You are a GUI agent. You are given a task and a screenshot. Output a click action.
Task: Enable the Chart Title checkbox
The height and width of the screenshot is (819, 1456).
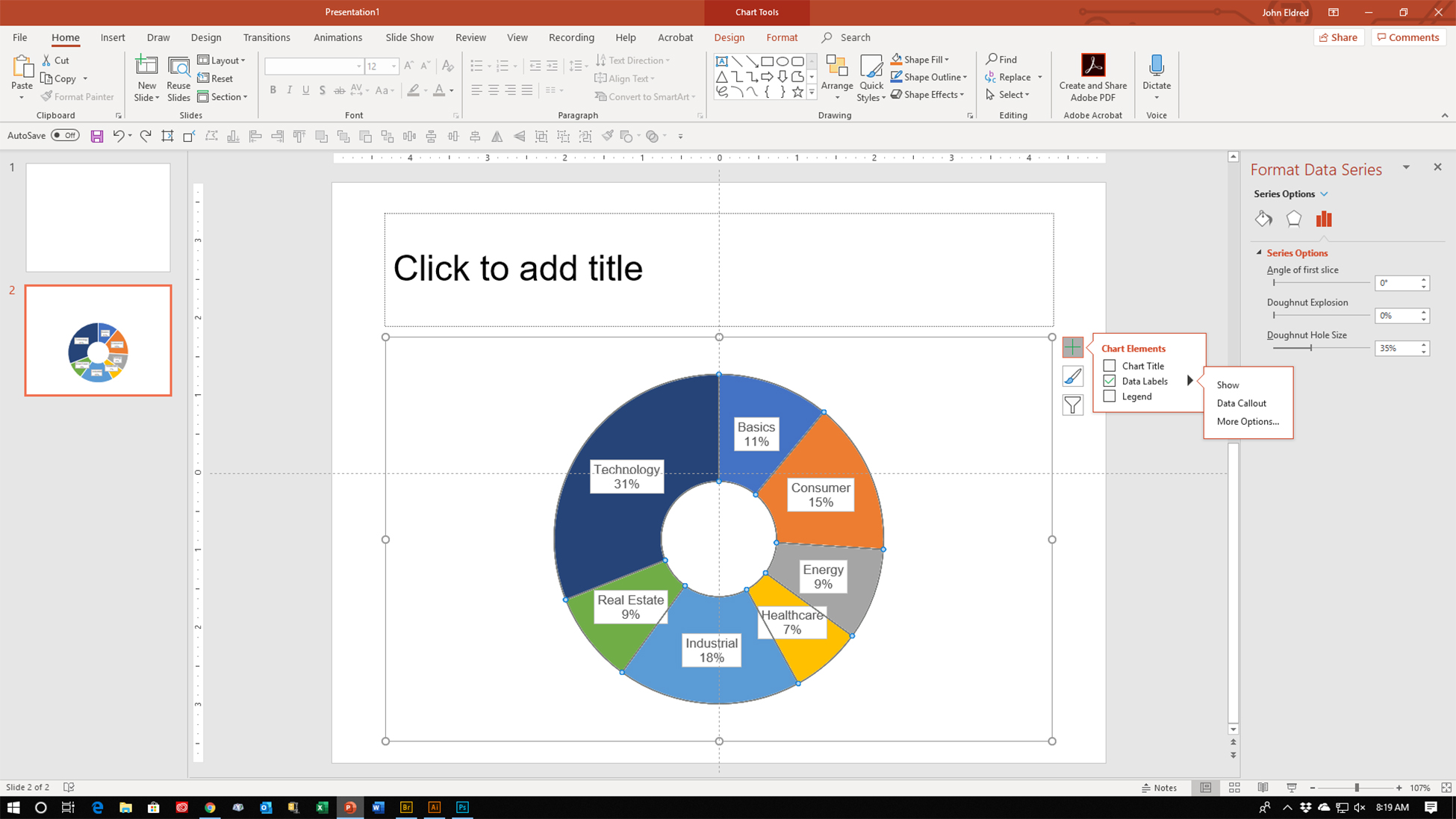pos(1110,366)
